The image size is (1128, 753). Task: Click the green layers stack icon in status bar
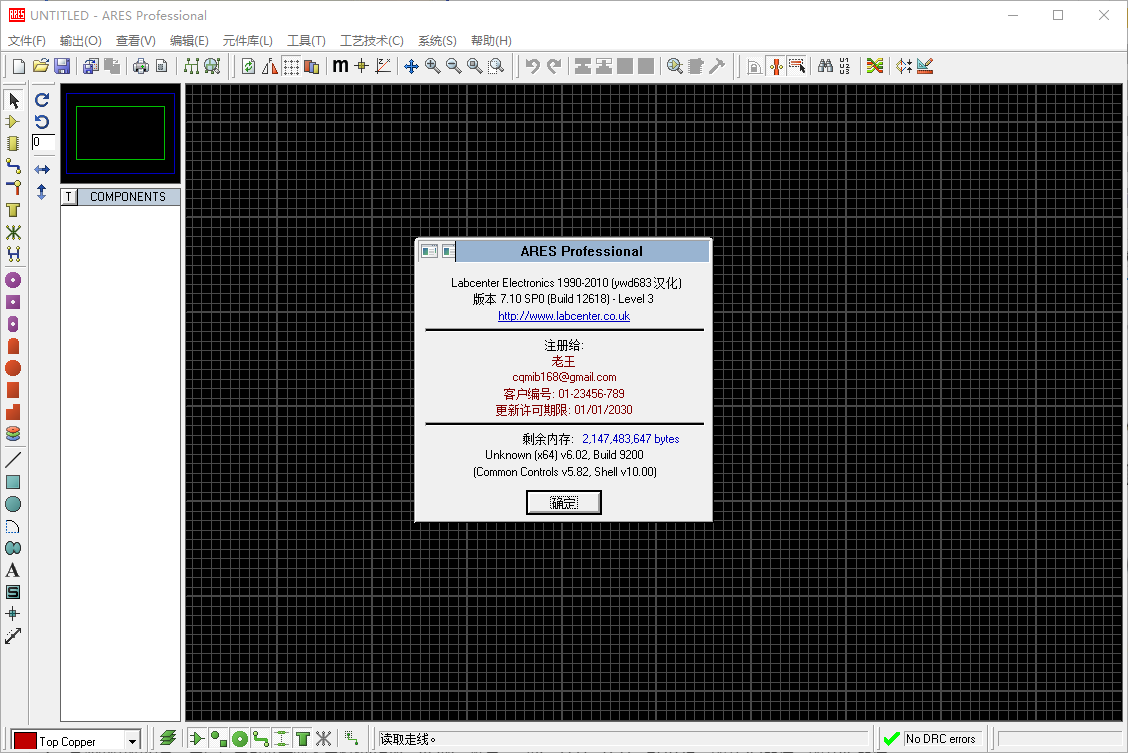(168, 739)
